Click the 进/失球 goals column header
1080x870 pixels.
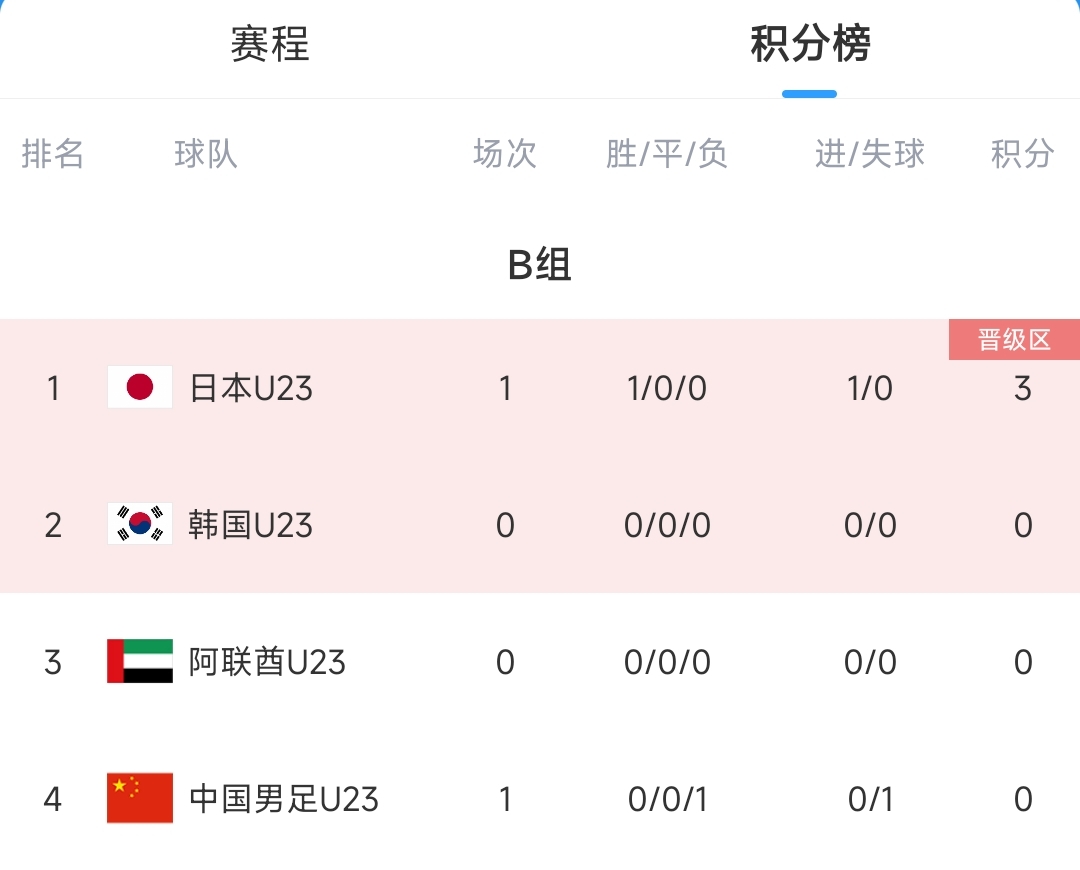(870, 154)
